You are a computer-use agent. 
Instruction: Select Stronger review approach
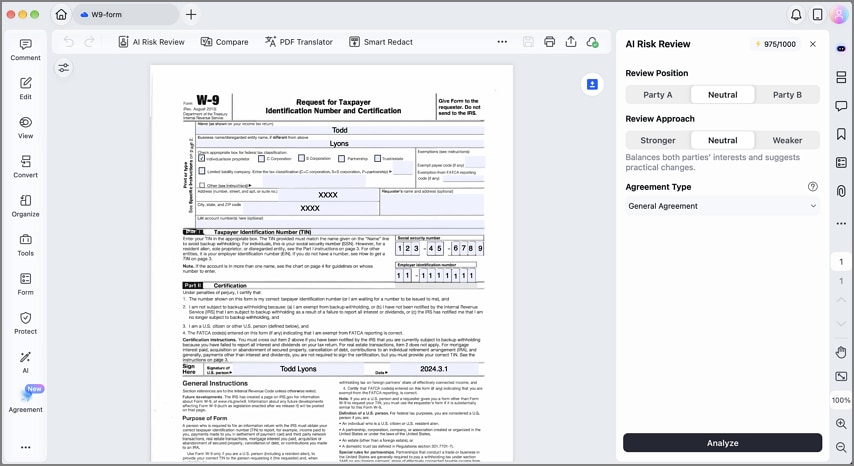pos(658,140)
